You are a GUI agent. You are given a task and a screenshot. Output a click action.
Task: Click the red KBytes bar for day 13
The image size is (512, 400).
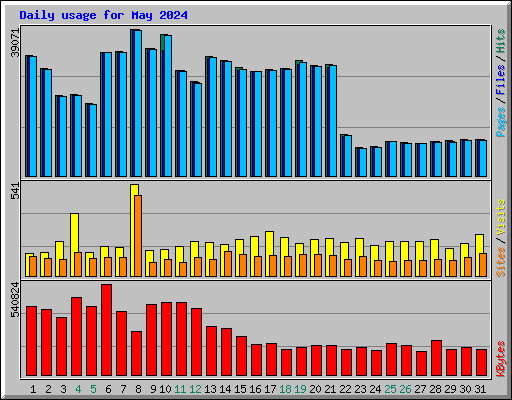click(211, 351)
